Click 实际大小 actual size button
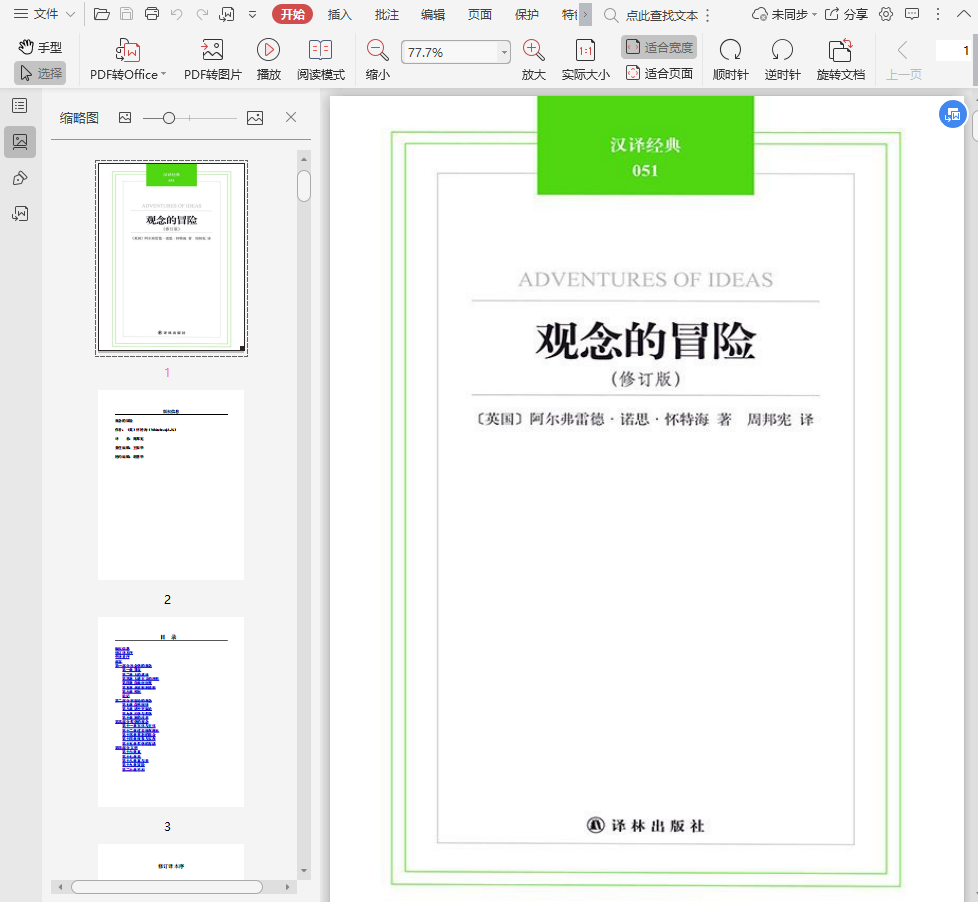Screen dimensions: 978x902 tap(585, 60)
